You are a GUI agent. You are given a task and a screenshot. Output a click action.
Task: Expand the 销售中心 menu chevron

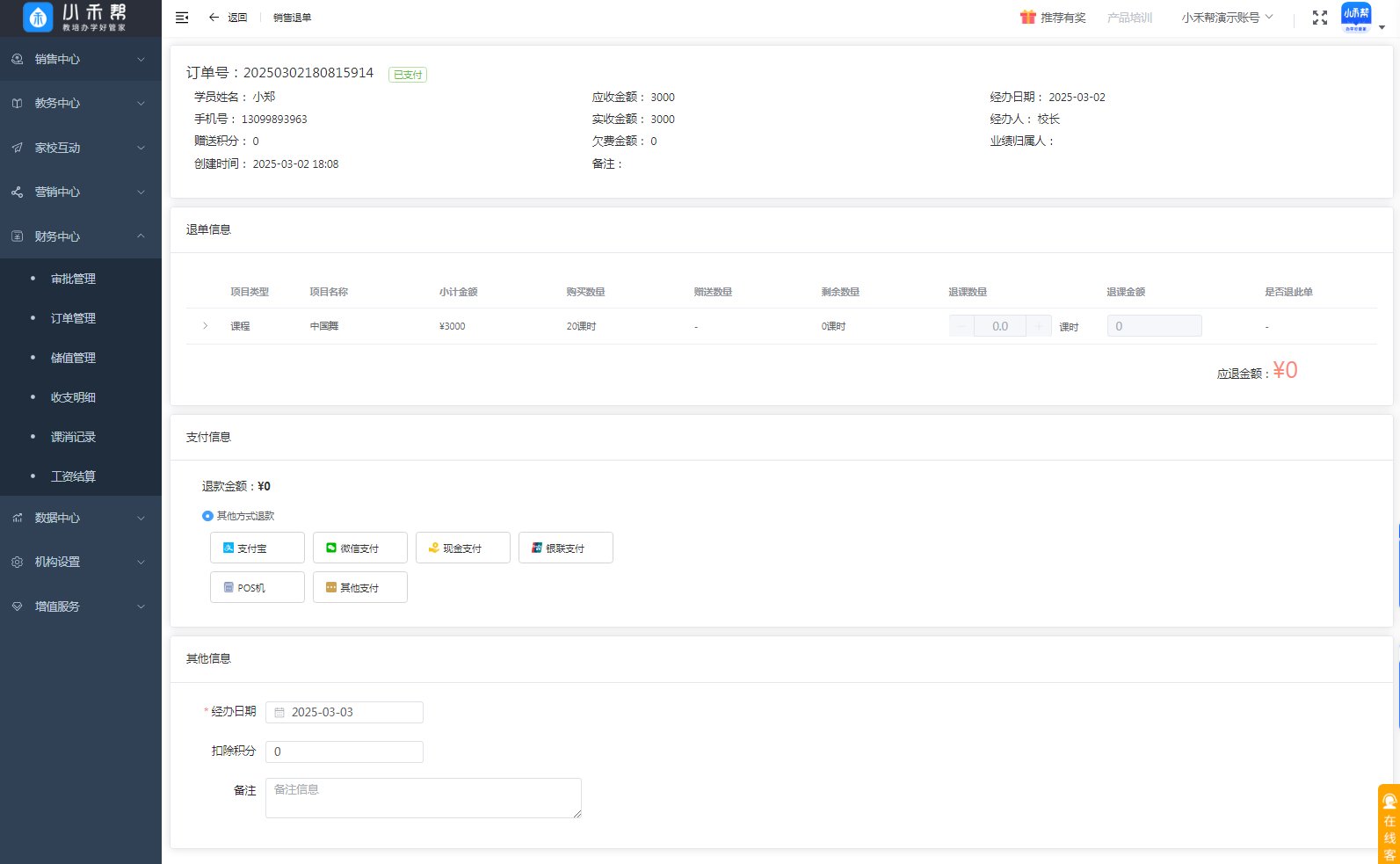point(141,59)
